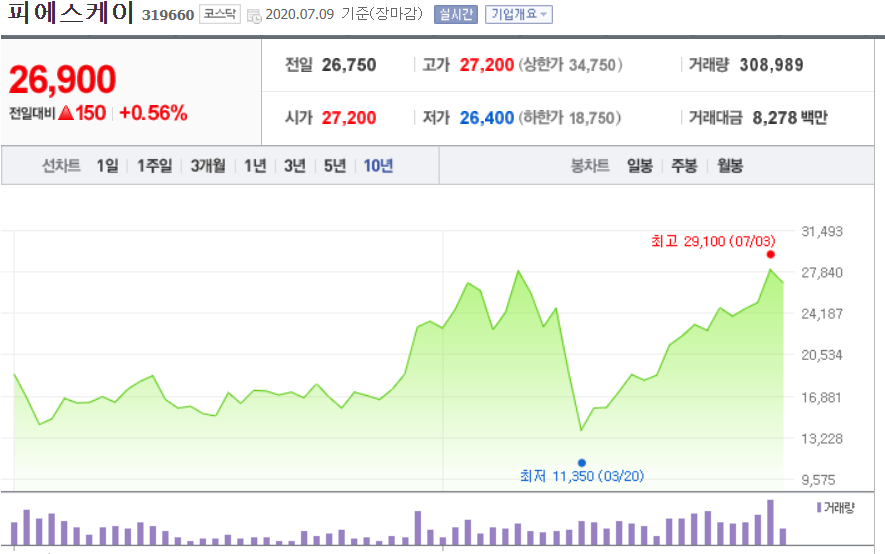Select the 1일 line chart tab
The image size is (885, 554).
[107, 166]
